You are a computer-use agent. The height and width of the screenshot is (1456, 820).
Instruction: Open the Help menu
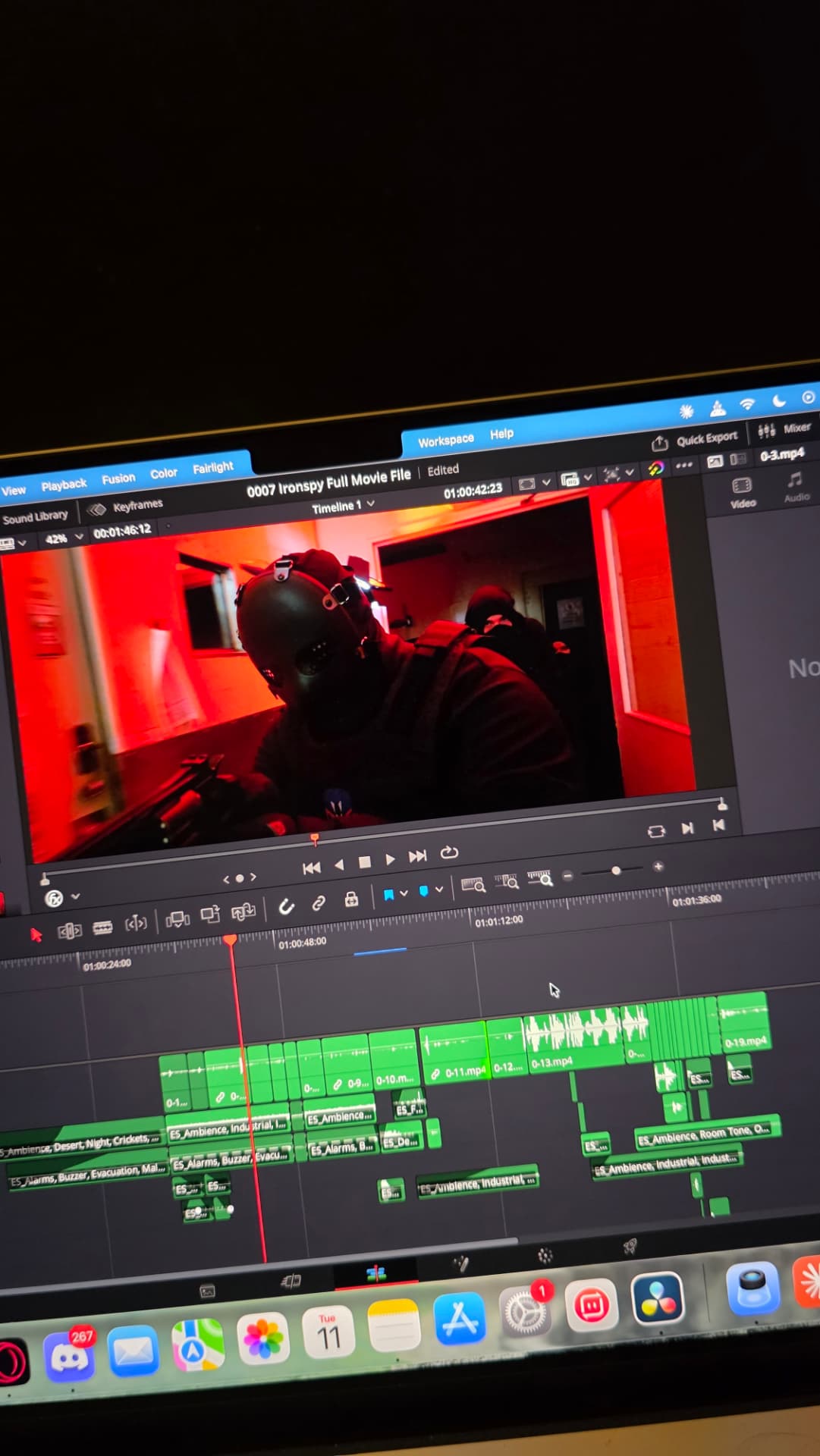(501, 434)
